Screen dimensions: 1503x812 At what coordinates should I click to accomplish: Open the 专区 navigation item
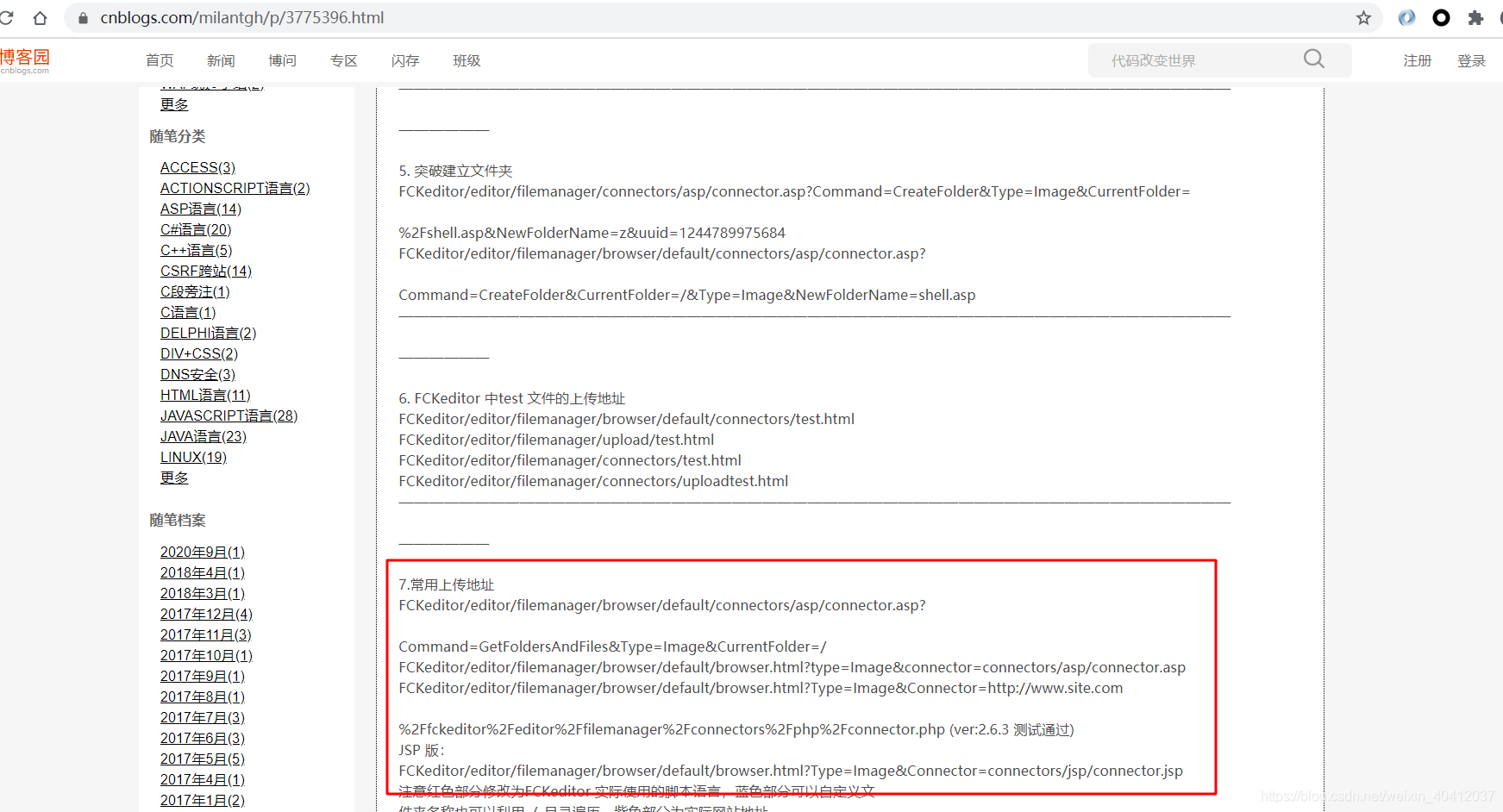343,60
